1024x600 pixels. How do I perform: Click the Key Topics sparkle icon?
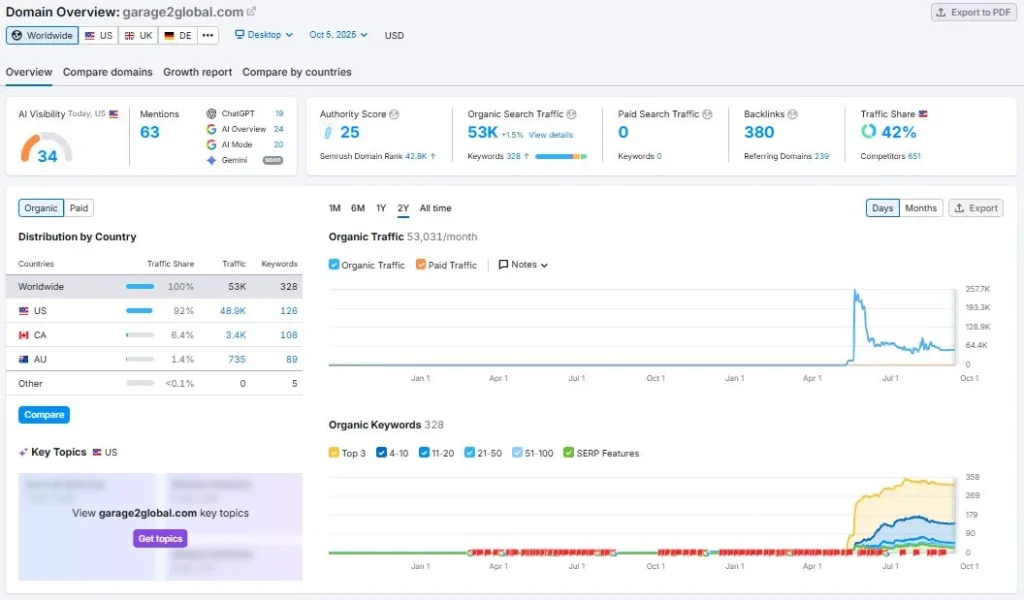(x=23, y=452)
